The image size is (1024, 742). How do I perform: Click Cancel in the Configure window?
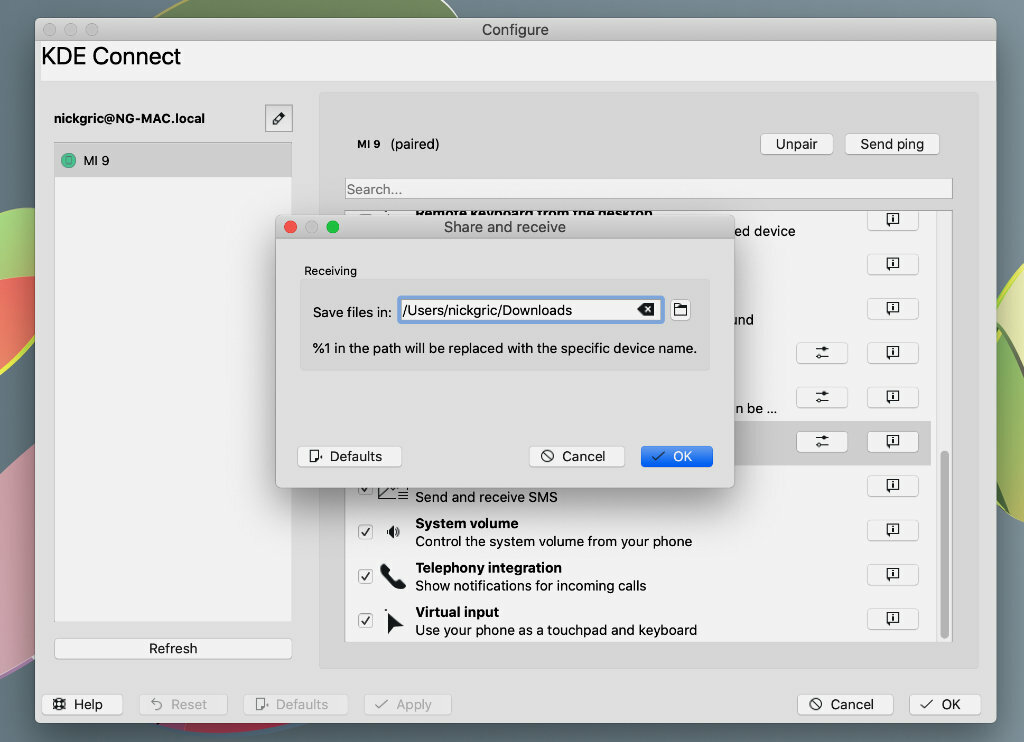pyautogui.click(x=844, y=704)
